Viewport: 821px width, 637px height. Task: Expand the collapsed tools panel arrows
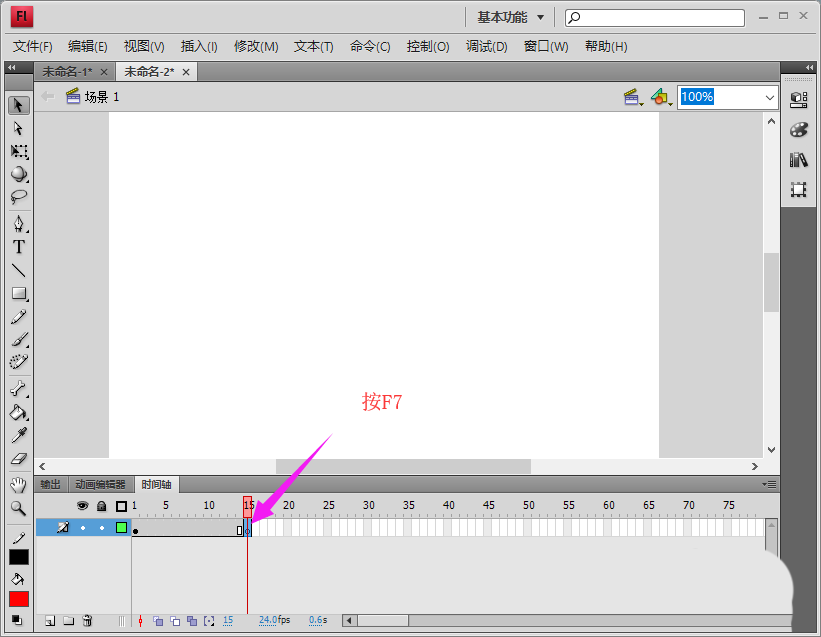coord(12,68)
